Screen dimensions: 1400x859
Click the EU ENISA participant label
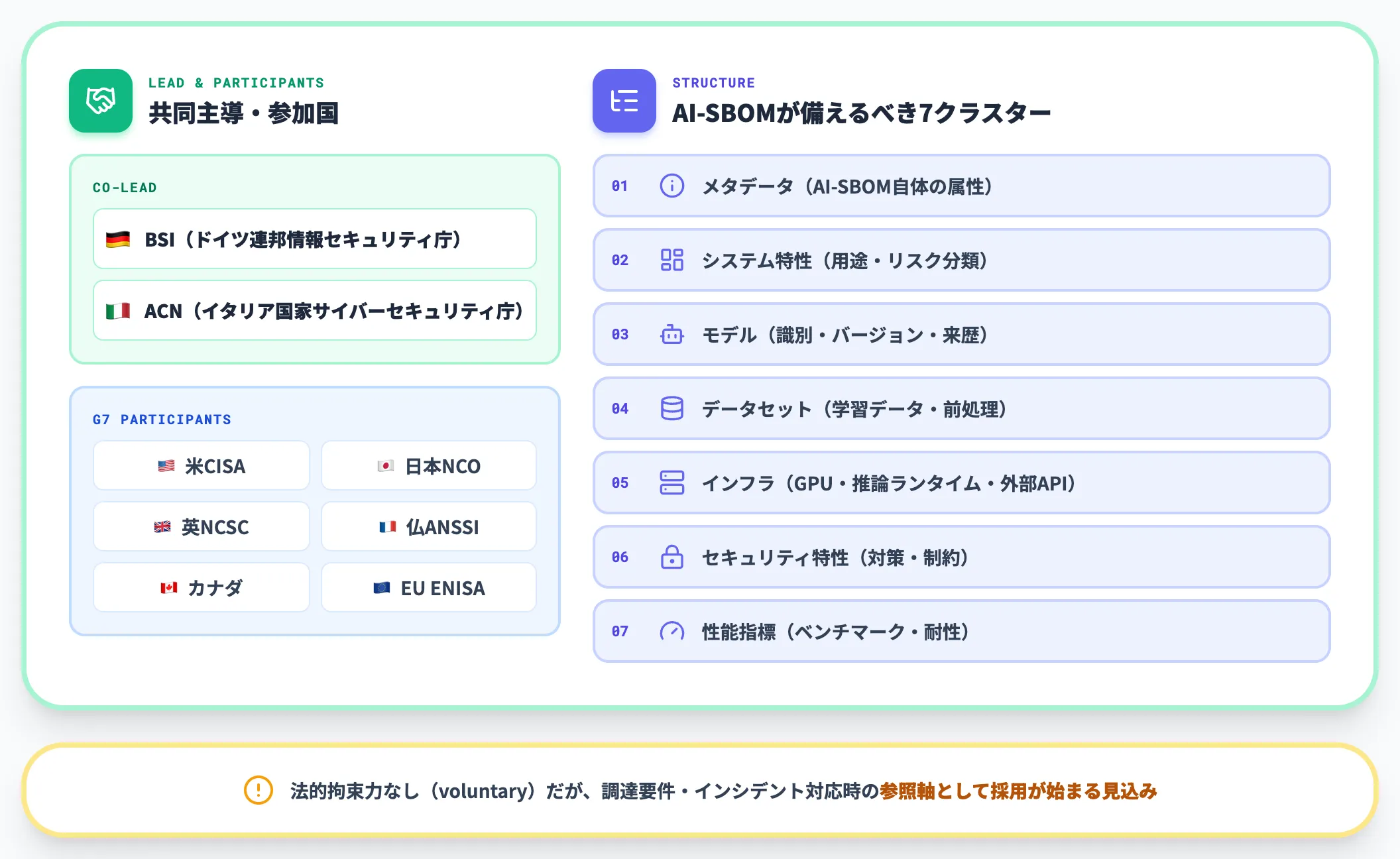[x=443, y=589]
